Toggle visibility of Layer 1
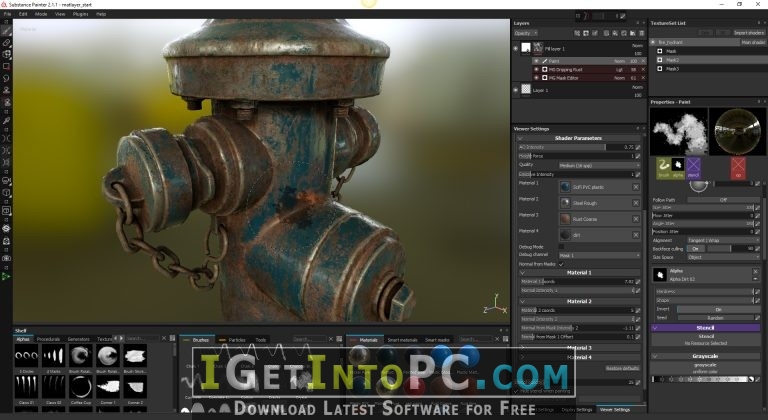Viewport: 768px width, 420px height. point(516,90)
